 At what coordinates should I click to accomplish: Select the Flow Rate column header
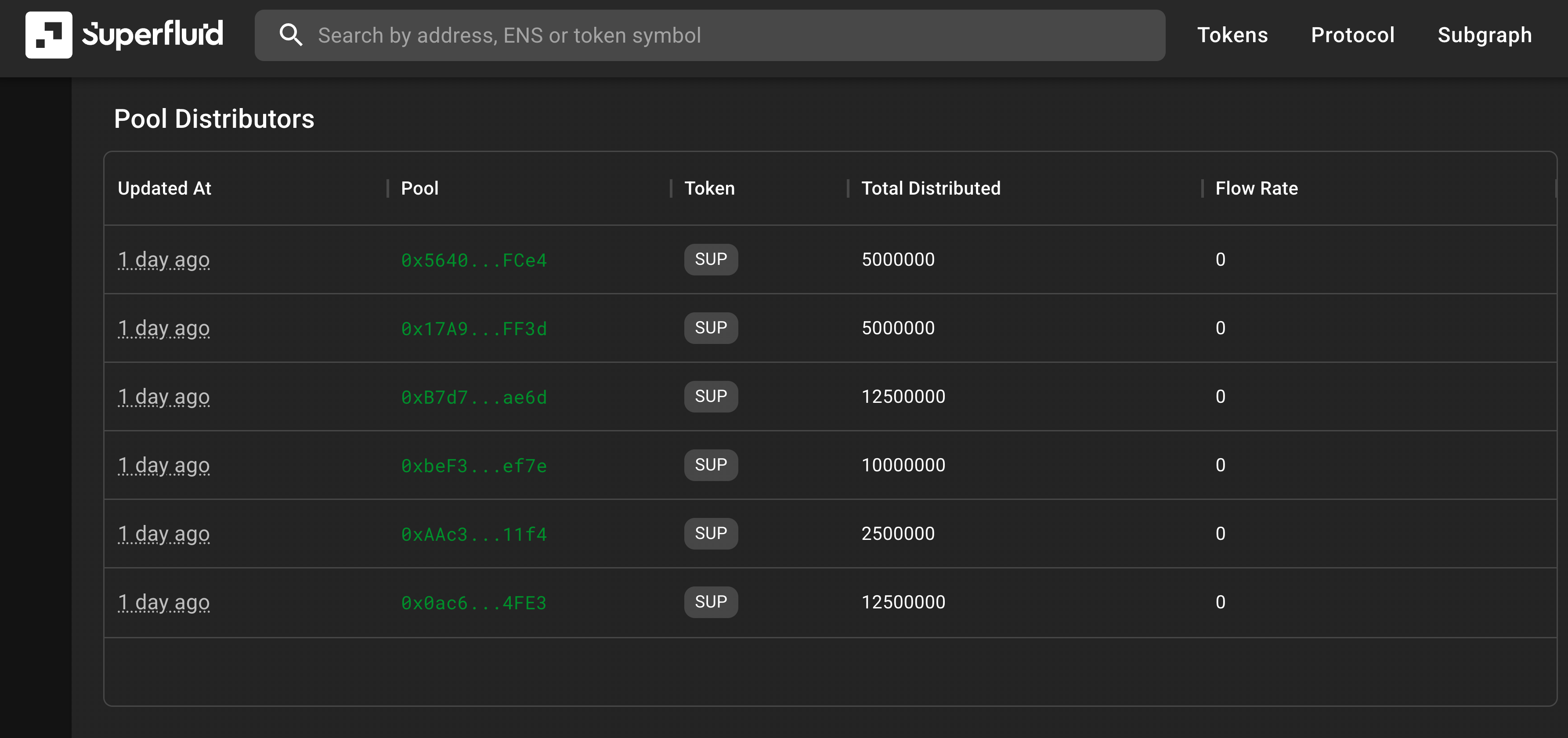pyautogui.click(x=1256, y=188)
